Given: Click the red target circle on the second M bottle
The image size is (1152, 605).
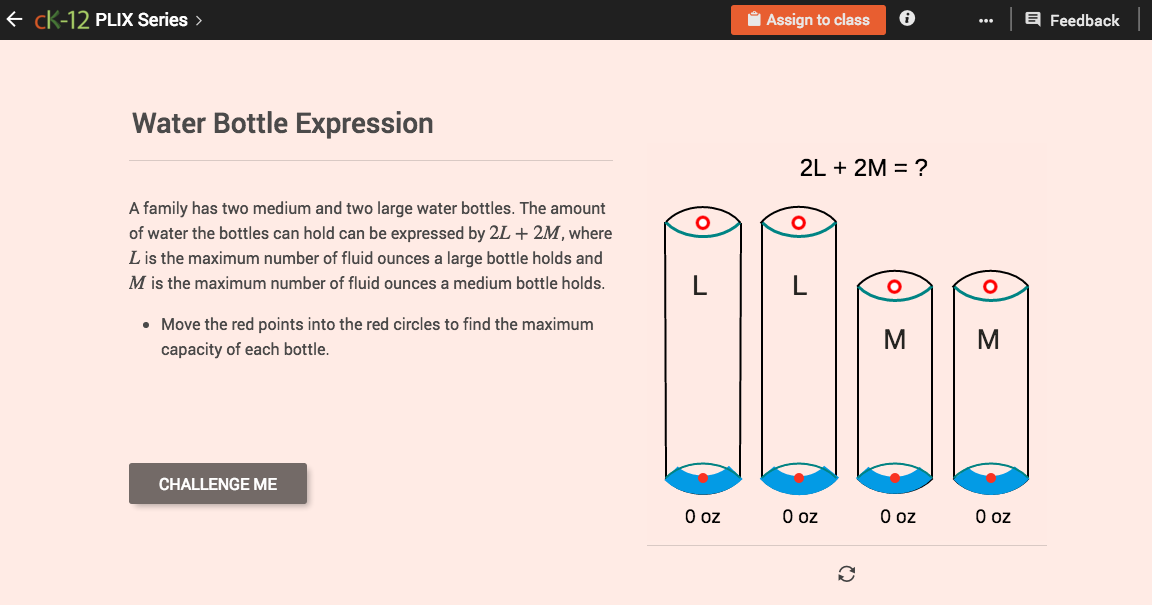Looking at the screenshot, I should point(989,286).
